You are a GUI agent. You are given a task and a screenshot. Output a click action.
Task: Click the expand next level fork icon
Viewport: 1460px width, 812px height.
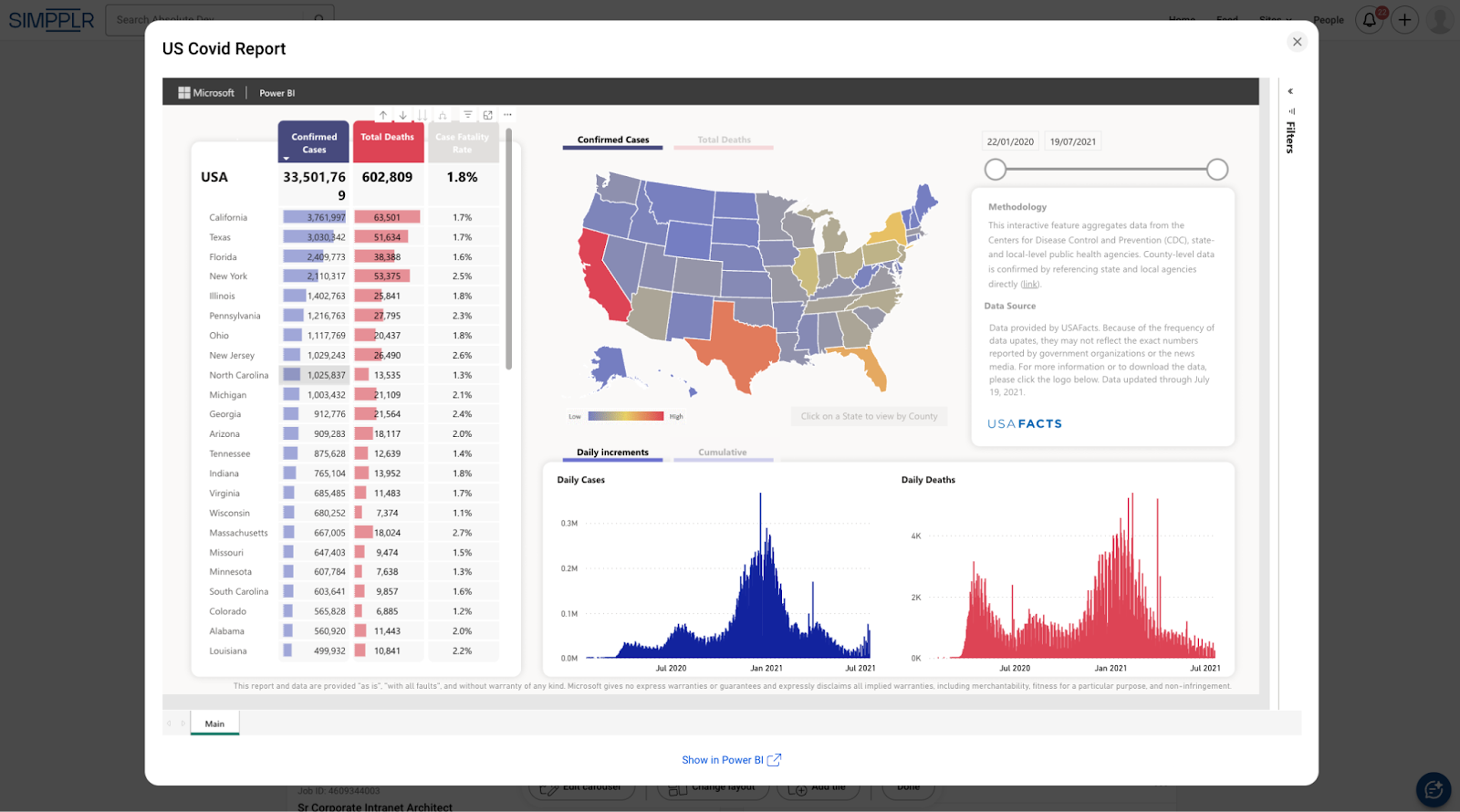tap(443, 115)
